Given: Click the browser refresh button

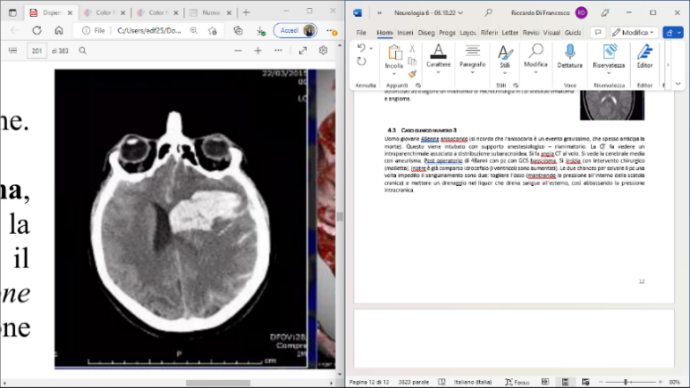Looking at the screenshot, I should [37, 30].
